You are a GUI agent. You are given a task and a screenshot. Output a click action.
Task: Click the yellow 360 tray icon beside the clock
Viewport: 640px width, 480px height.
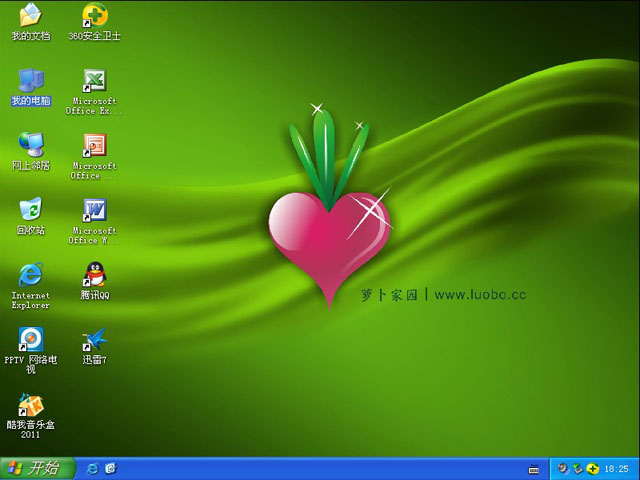[x=593, y=468]
